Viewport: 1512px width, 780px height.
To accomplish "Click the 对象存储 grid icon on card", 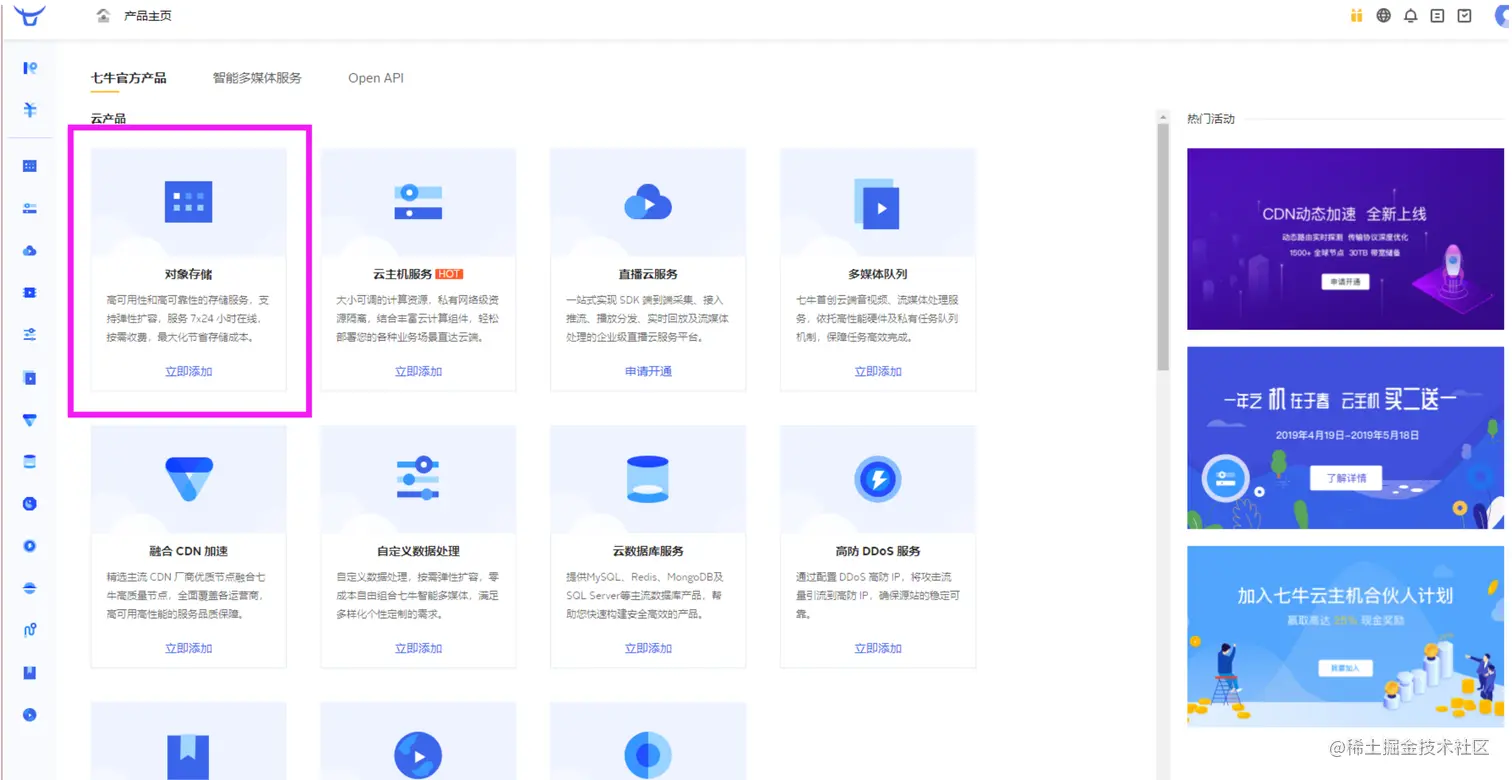I will [x=189, y=202].
